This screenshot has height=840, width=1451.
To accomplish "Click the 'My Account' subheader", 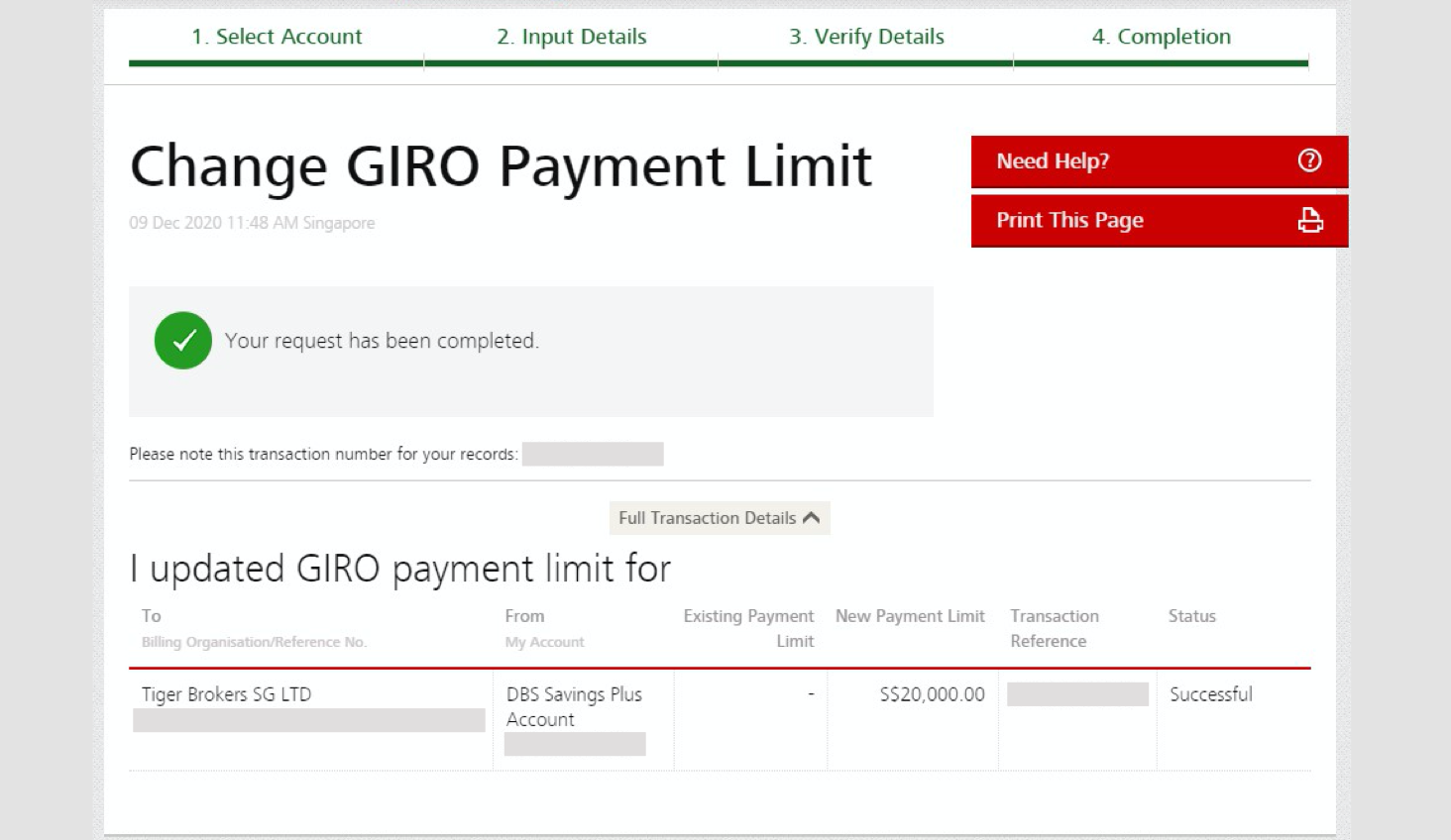I will click(544, 642).
